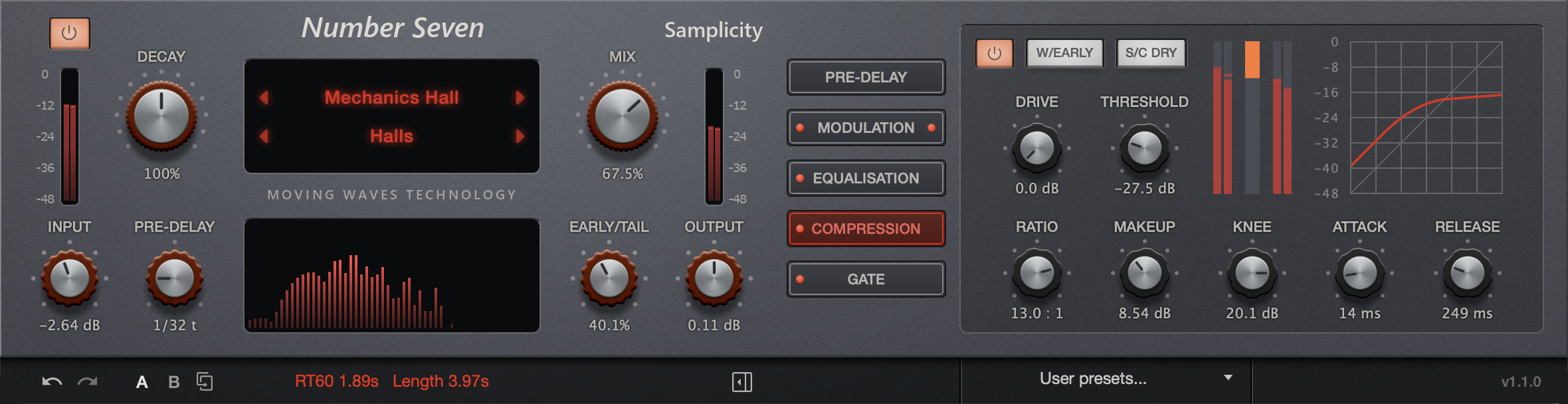
Task: Toggle the main reverb power button
Action: point(70,33)
